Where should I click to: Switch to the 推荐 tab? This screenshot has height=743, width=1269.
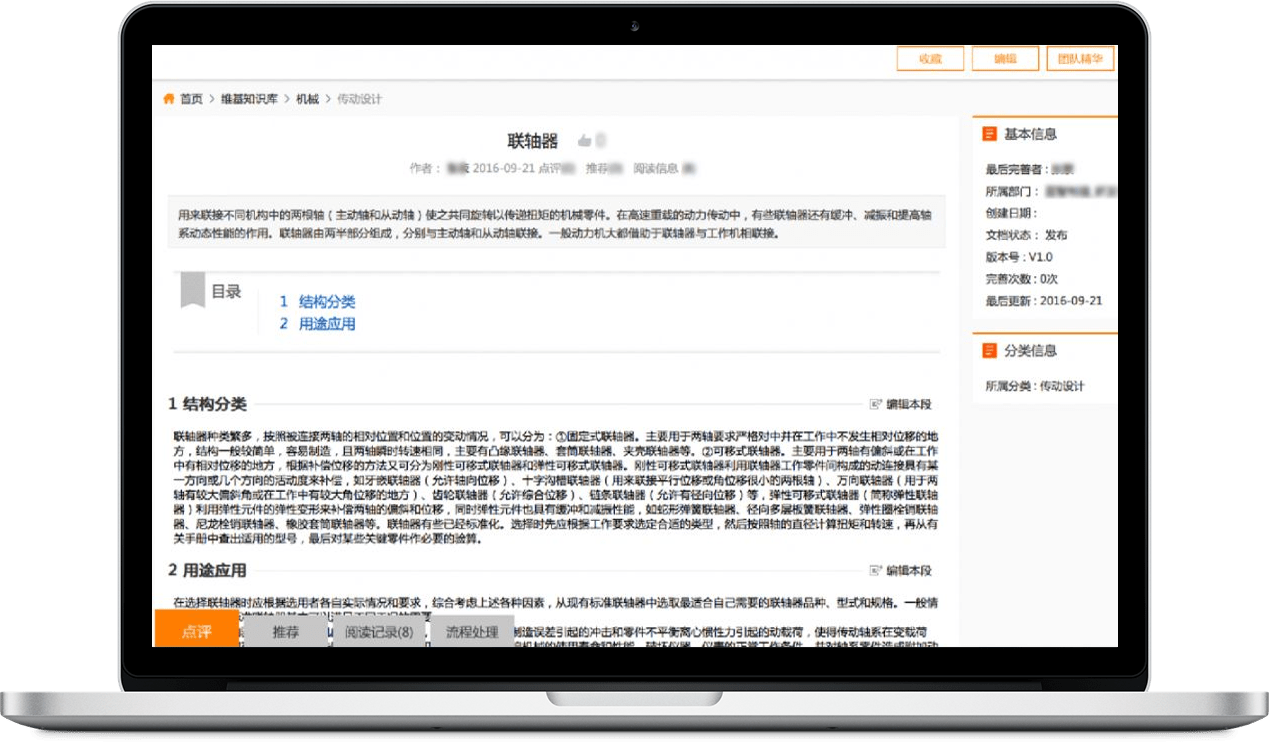click(285, 632)
